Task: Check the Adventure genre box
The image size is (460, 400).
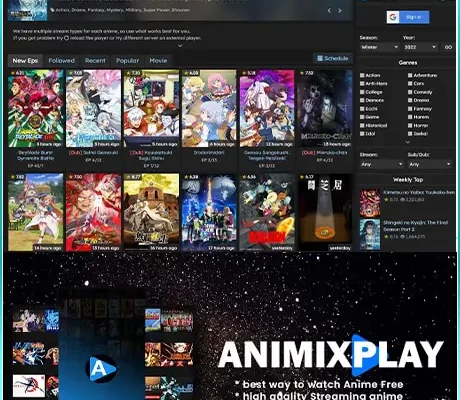Action: (x=410, y=75)
